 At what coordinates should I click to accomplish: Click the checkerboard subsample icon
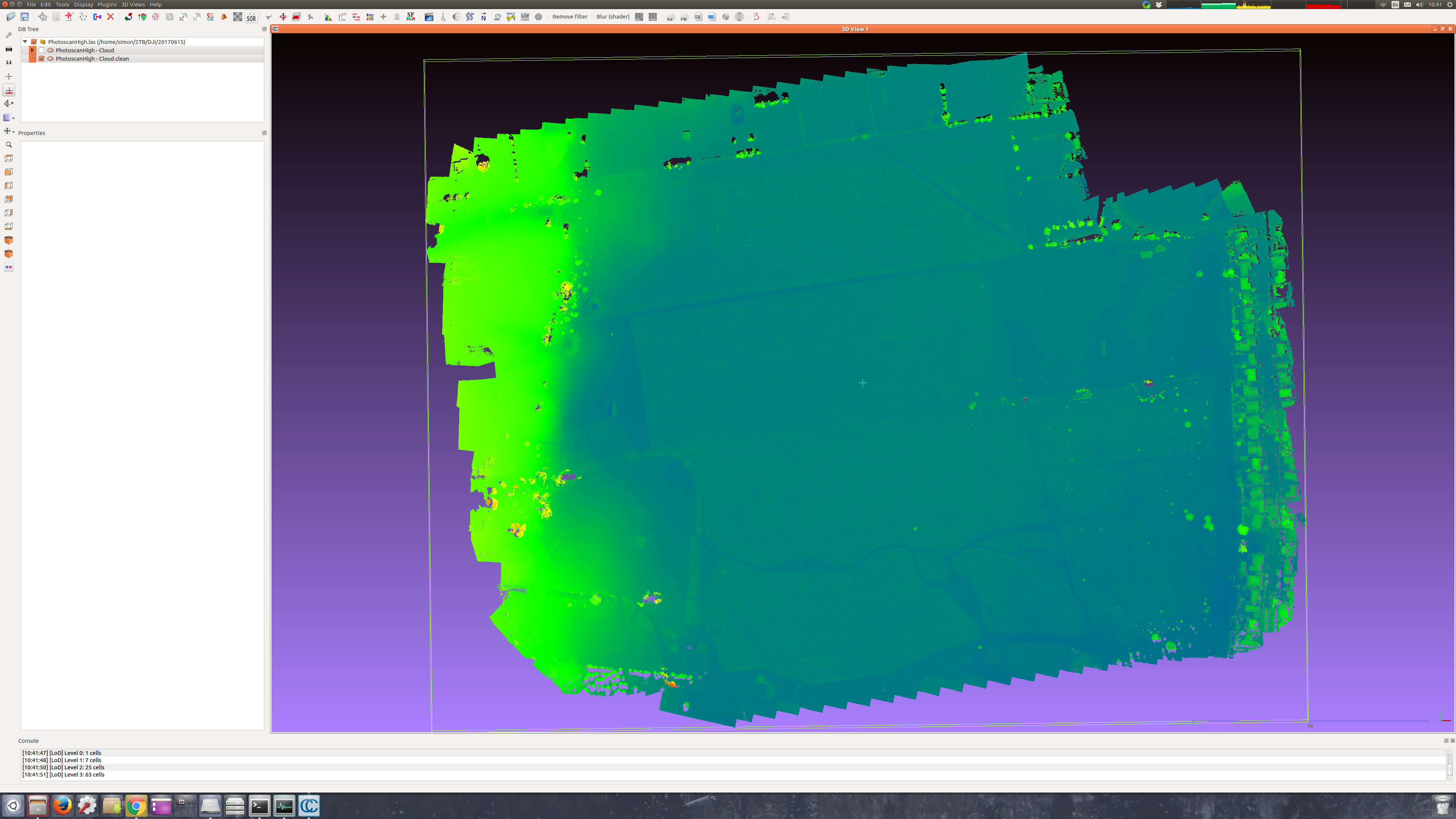(237, 17)
